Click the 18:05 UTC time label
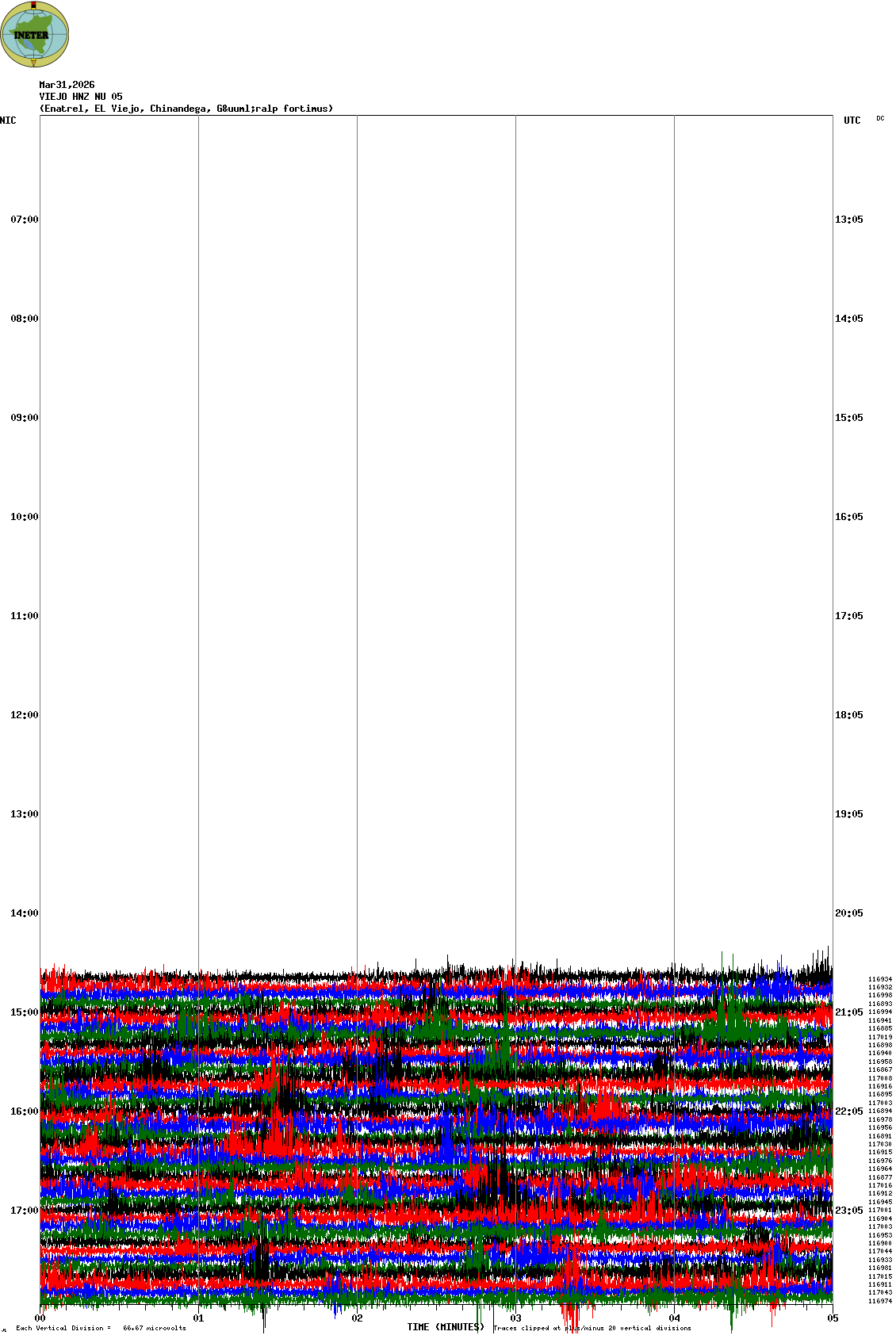Viewport: 896px width, 1339px height. tap(848, 715)
